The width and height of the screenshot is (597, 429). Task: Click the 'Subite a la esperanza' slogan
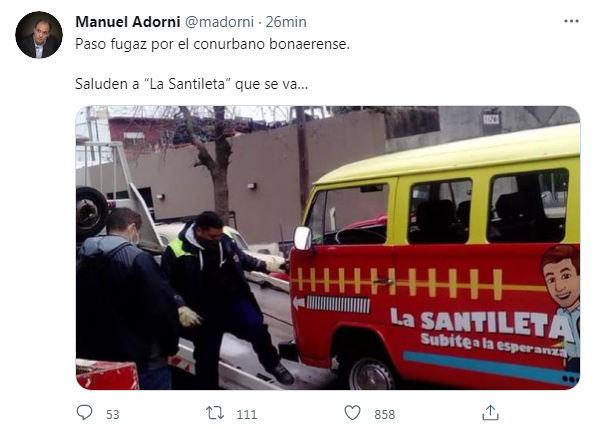(493, 344)
